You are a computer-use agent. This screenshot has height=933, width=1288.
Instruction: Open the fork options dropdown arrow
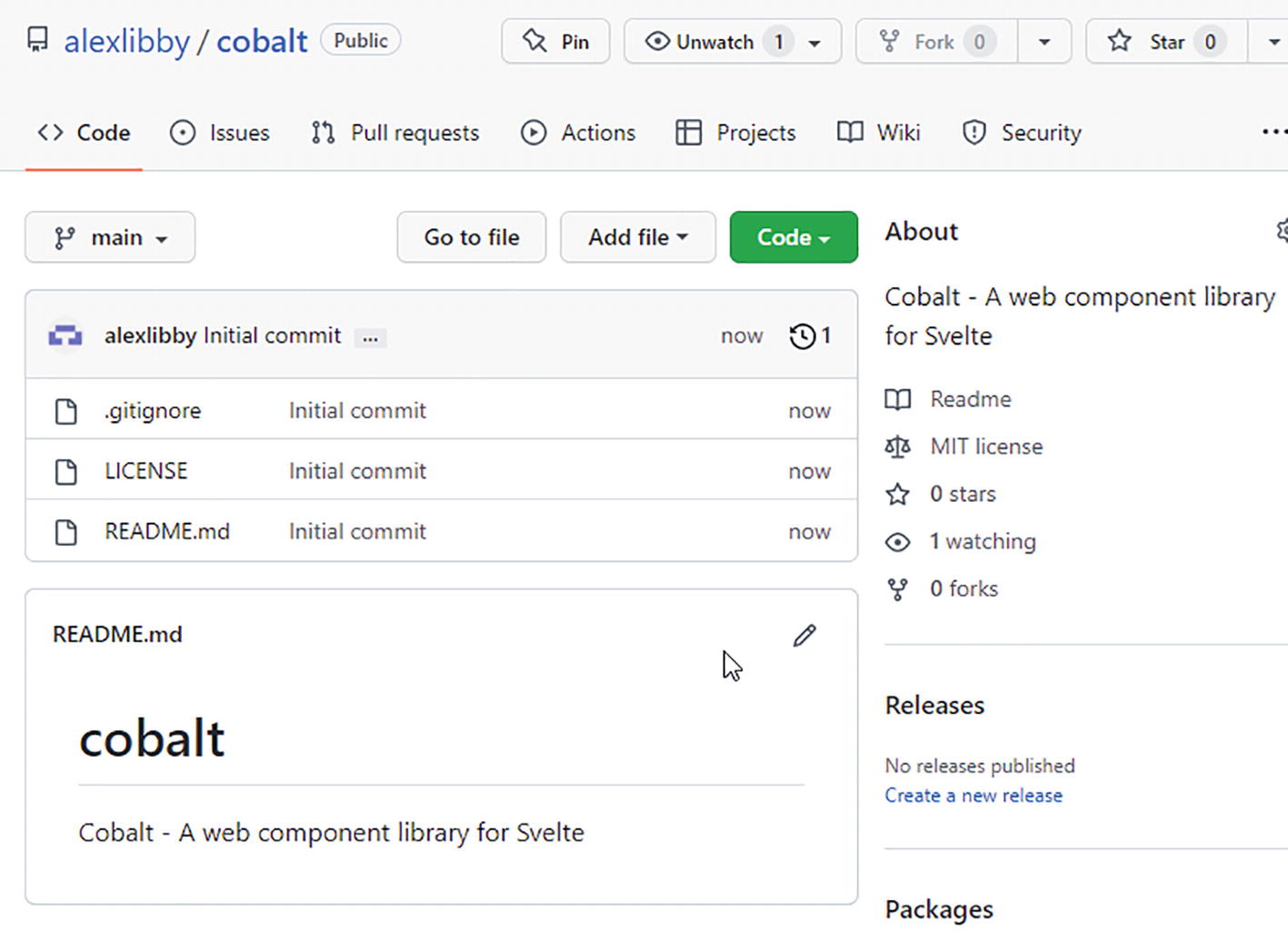point(1044,42)
